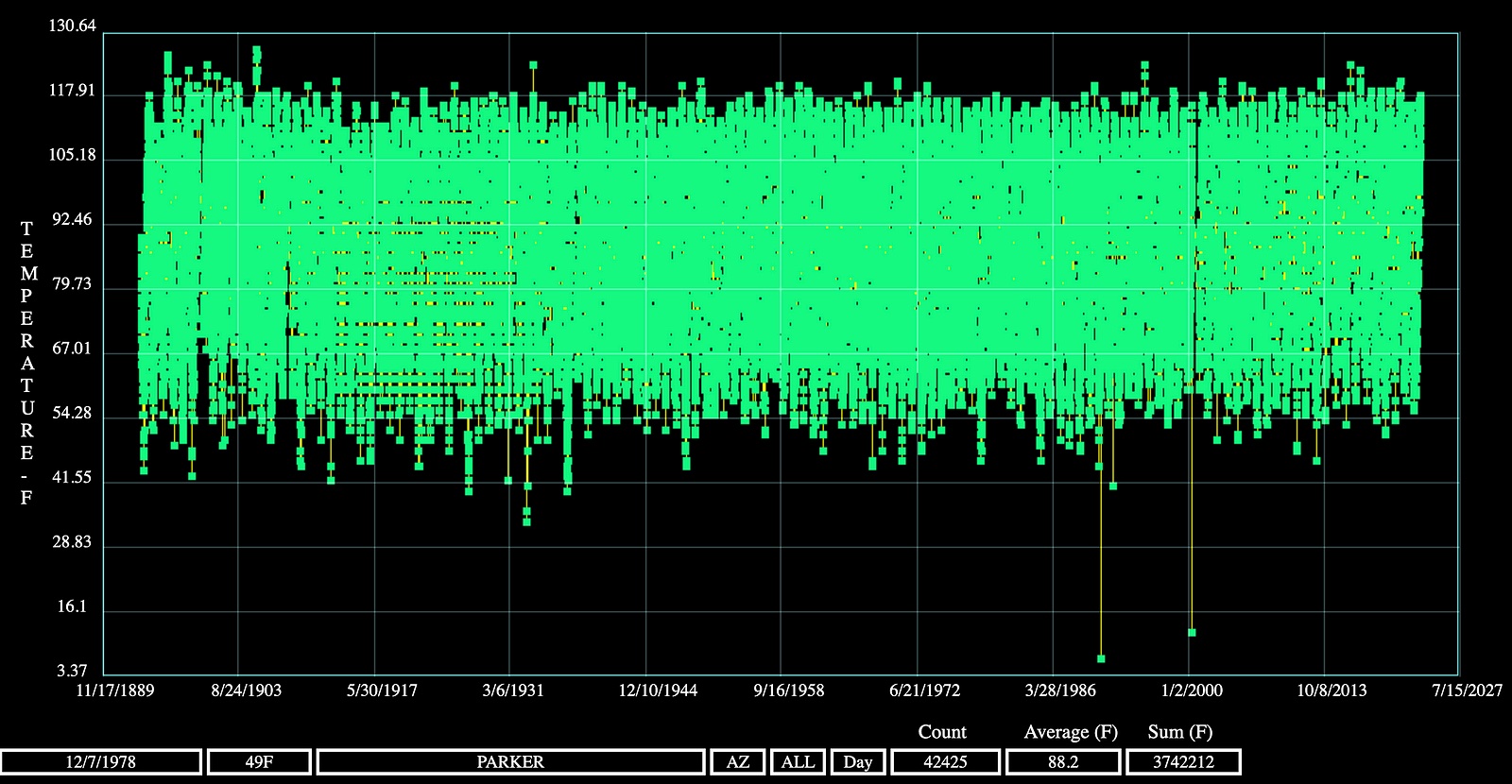Click the 92.46 y-axis label

pos(72,220)
